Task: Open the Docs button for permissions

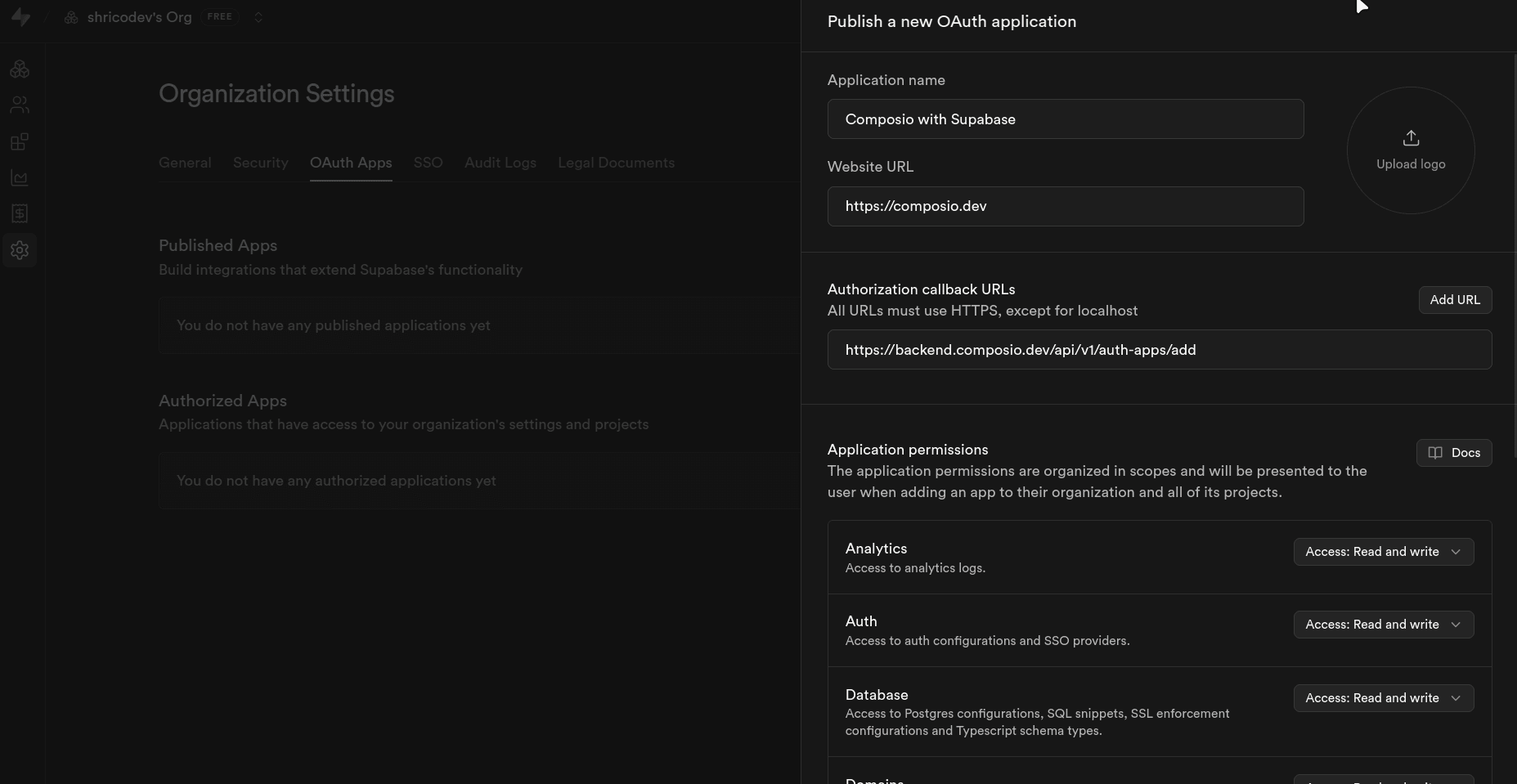Action: tap(1454, 453)
